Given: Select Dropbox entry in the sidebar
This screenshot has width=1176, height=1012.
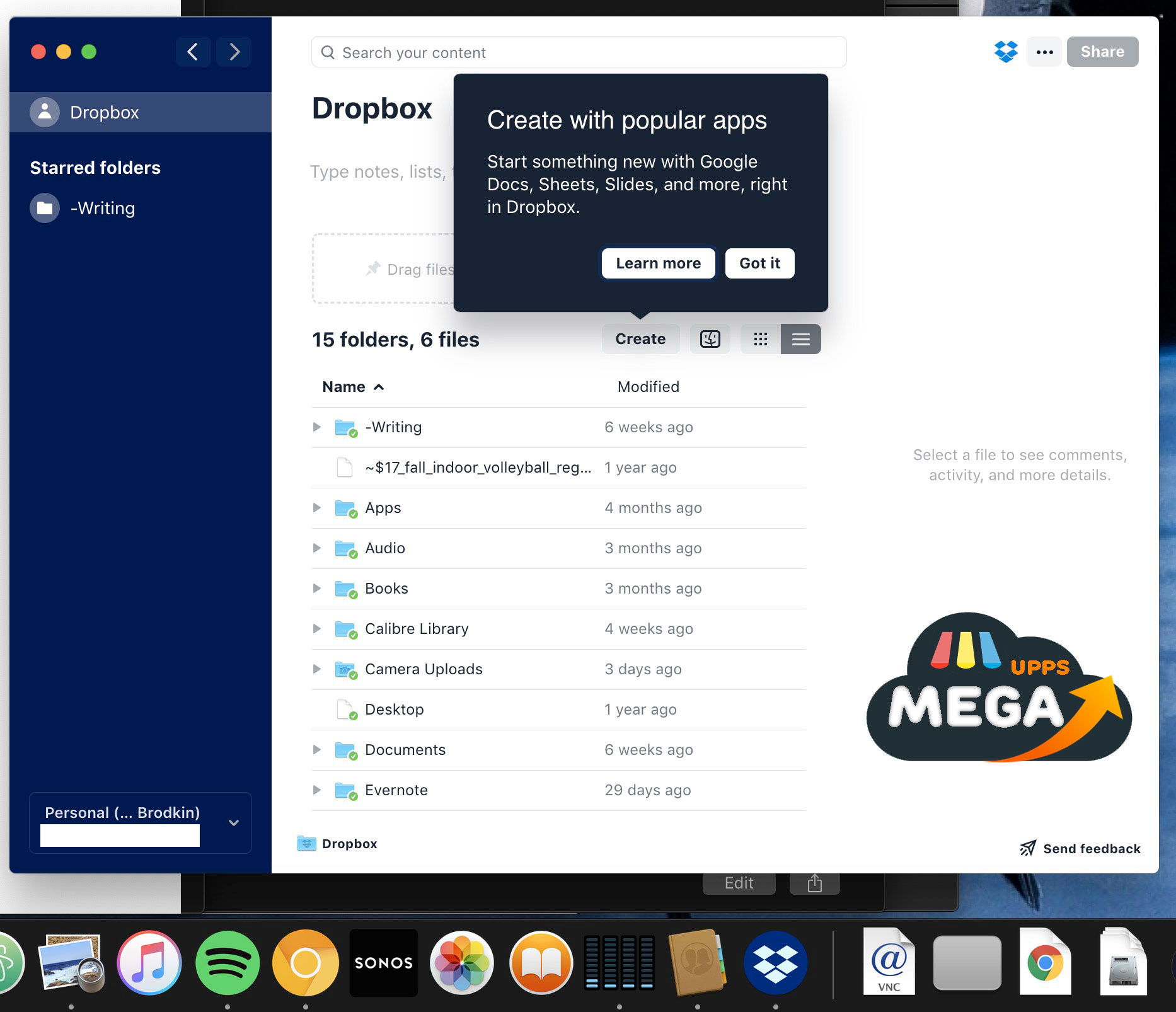Looking at the screenshot, I should [x=141, y=112].
